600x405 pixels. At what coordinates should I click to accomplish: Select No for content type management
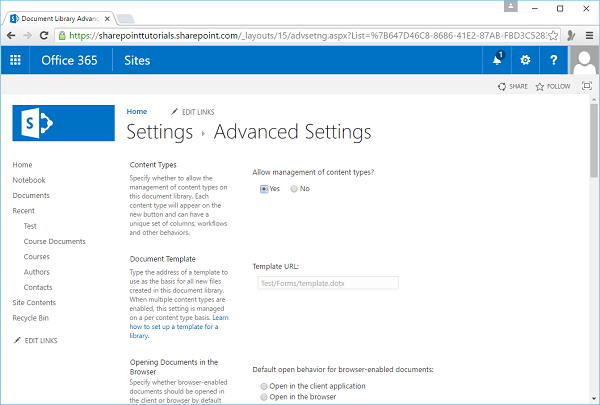click(x=294, y=189)
